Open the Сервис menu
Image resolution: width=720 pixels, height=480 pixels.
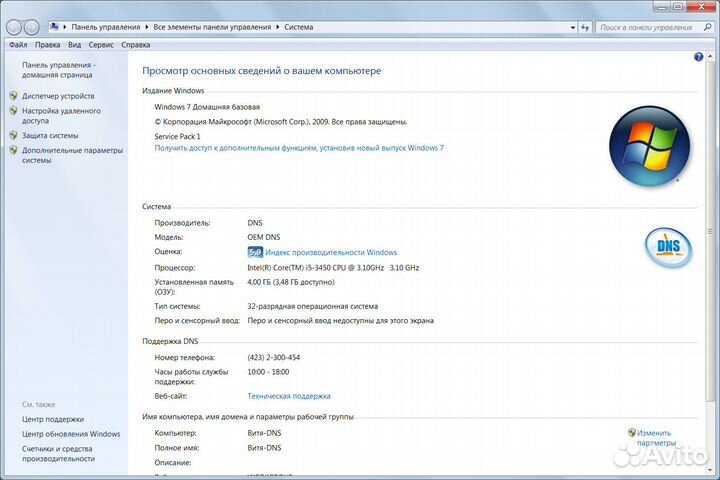101,45
